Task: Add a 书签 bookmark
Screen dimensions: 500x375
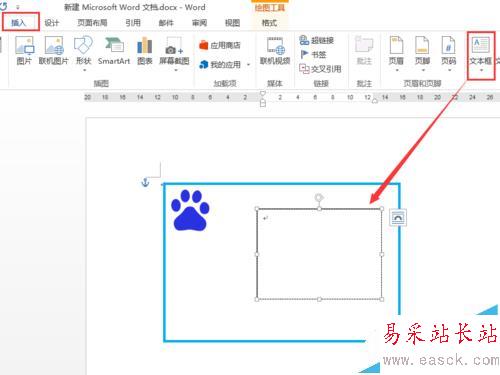Action: [x=313, y=54]
